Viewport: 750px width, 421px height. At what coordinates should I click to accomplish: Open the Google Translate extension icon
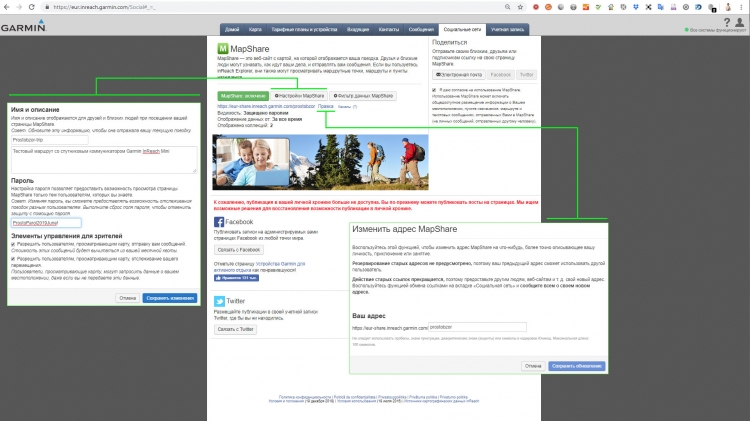point(661,7)
